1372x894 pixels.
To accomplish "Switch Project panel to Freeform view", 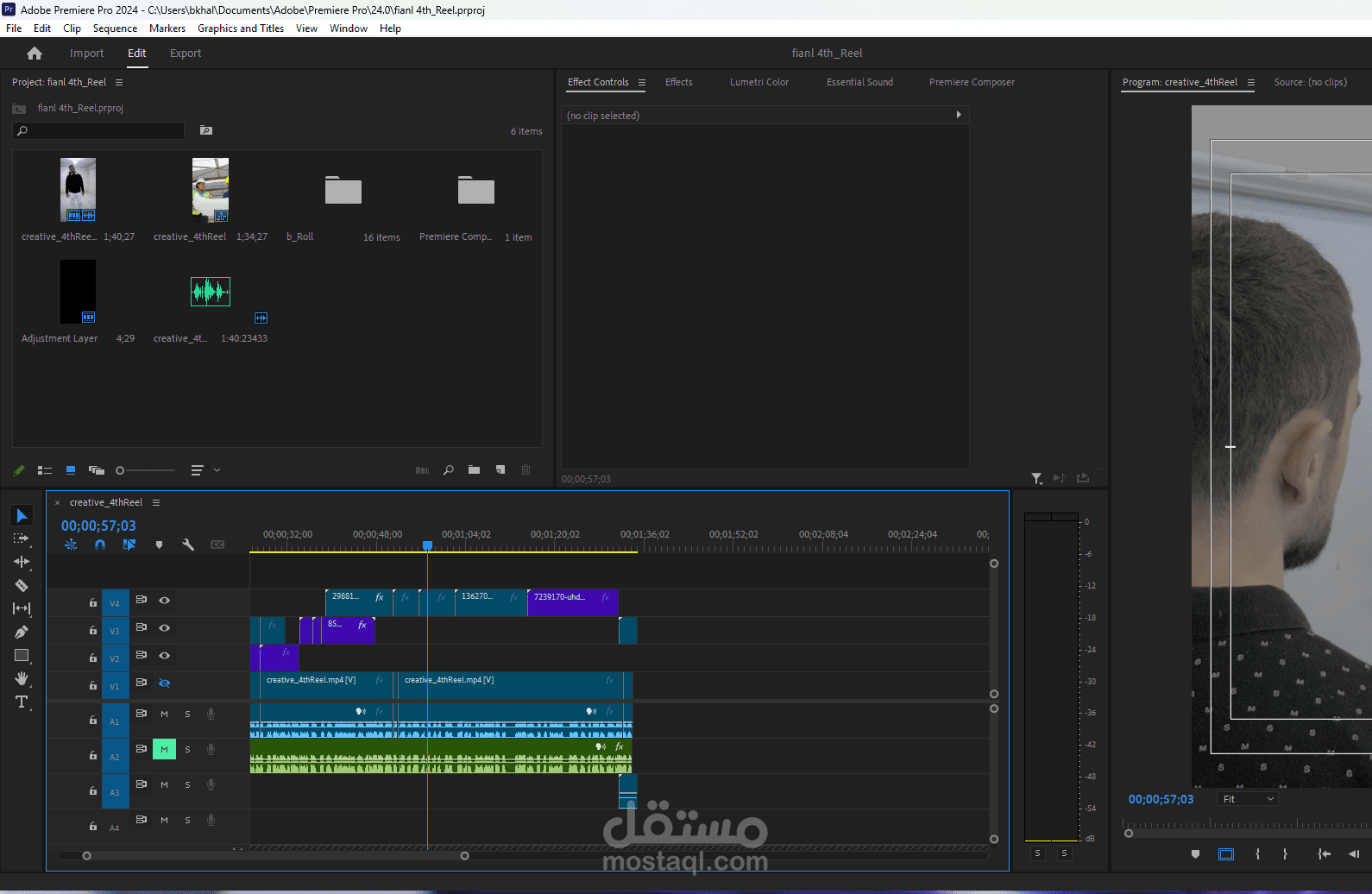I will [97, 470].
